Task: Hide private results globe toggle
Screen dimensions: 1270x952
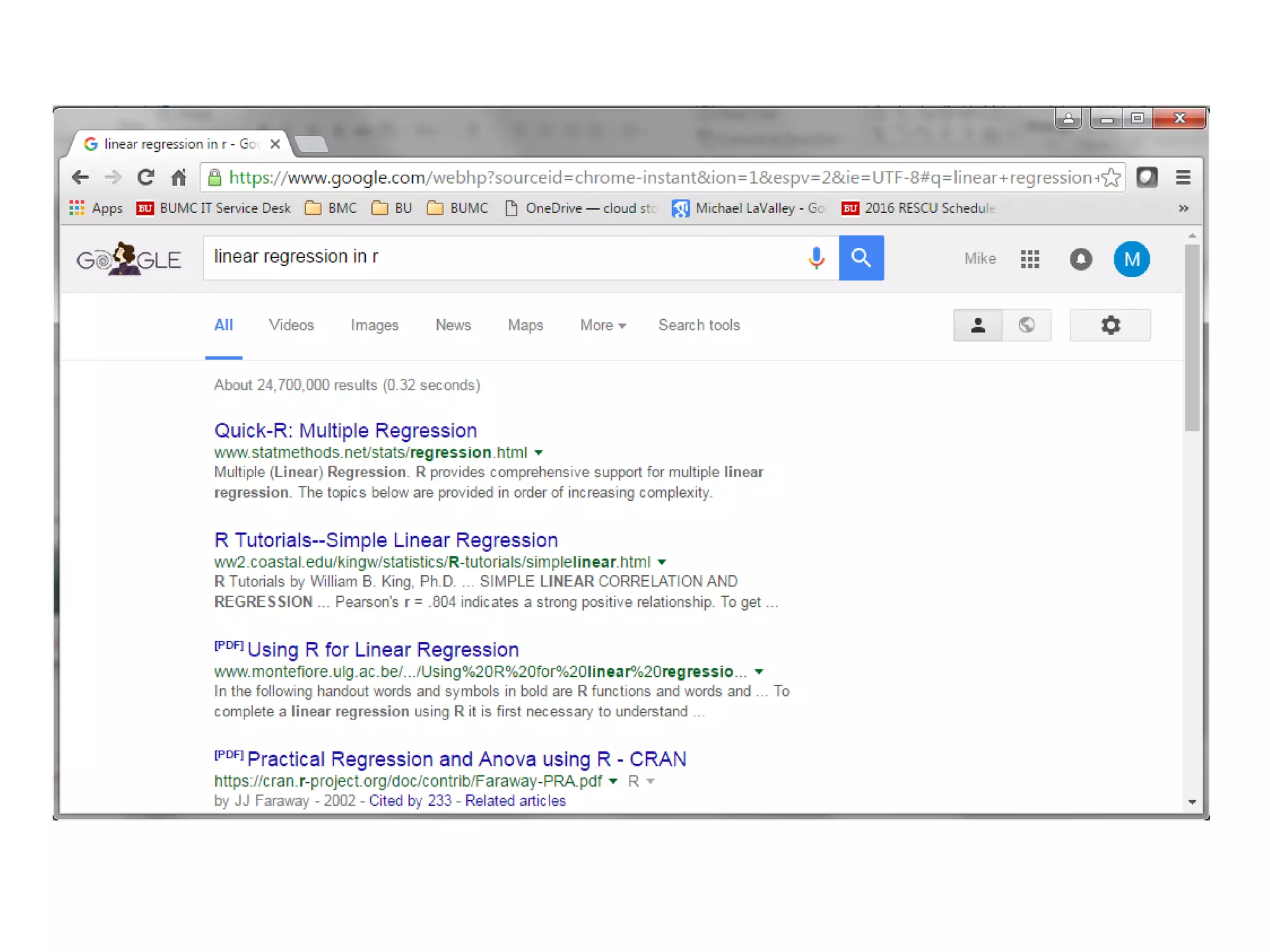Action: pyautogui.click(x=1026, y=325)
